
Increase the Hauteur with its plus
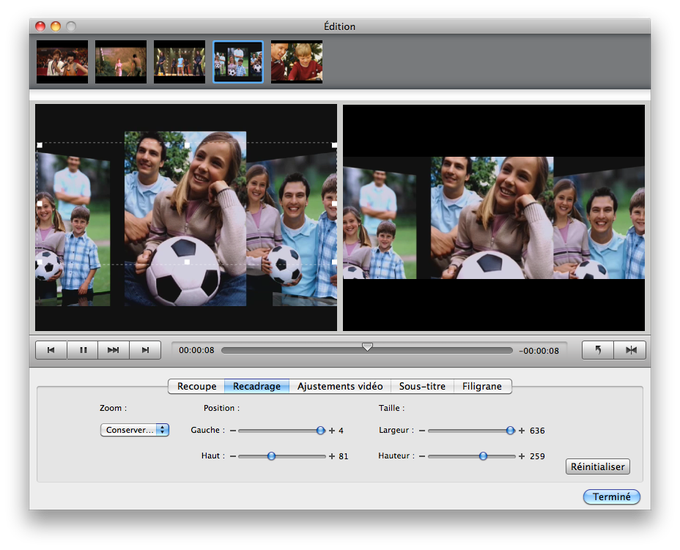[522, 456]
